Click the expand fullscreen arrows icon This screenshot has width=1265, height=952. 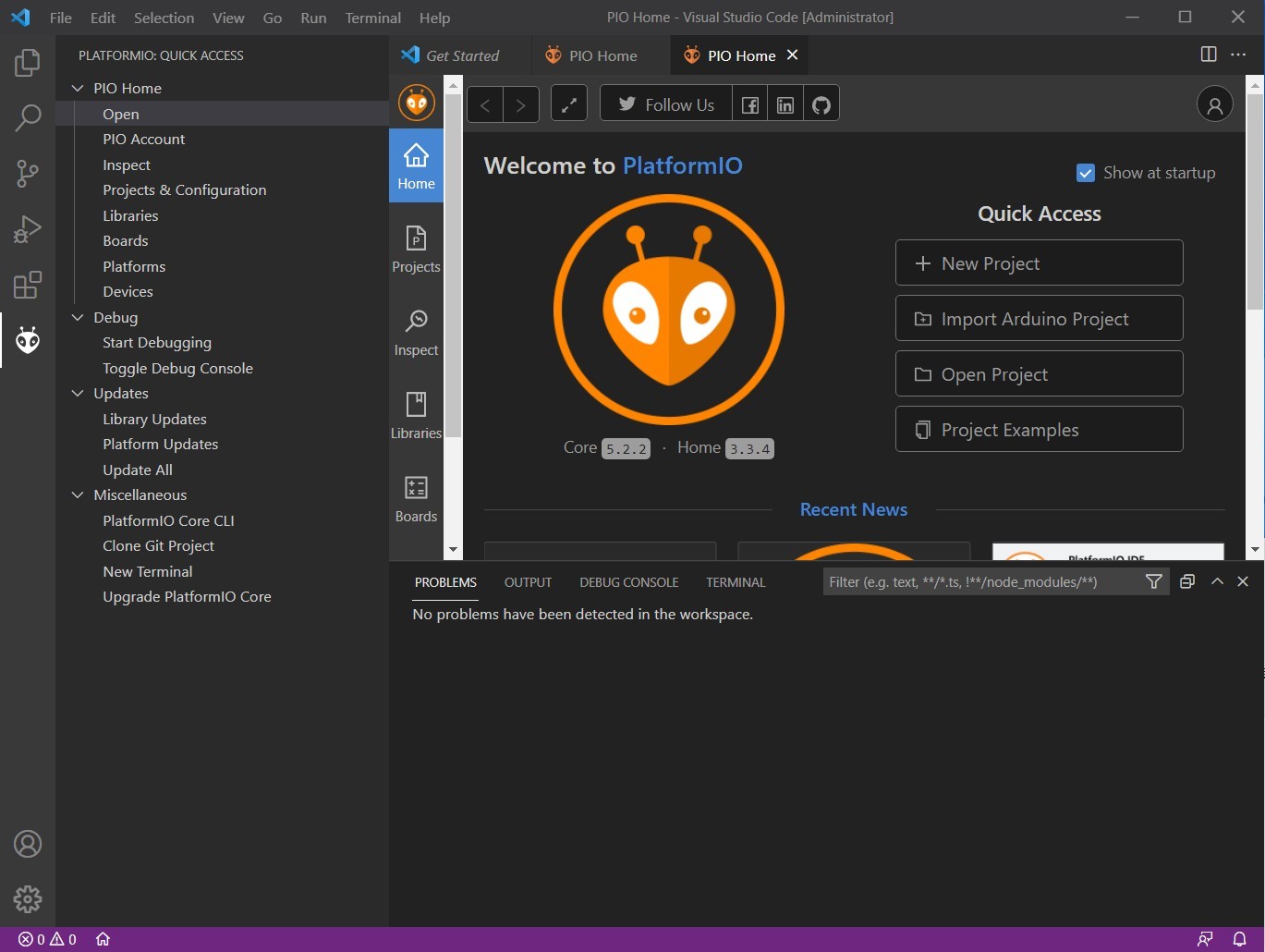pos(569,104)
